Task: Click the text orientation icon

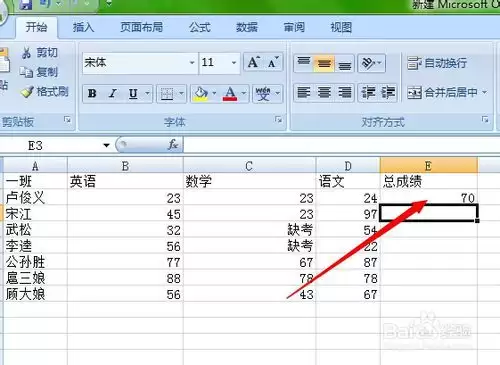Action: tap(368, 63)
